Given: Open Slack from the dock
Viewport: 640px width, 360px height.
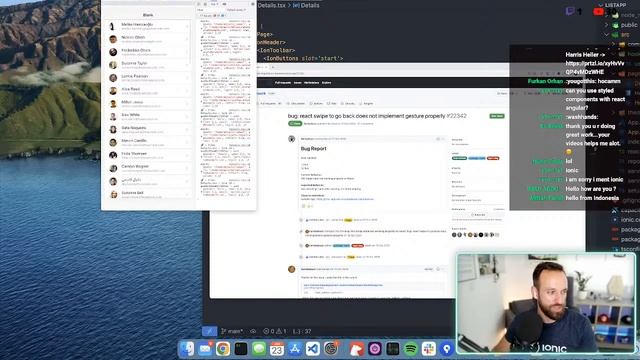Looking at the screenshot, I should pos(429,349).
